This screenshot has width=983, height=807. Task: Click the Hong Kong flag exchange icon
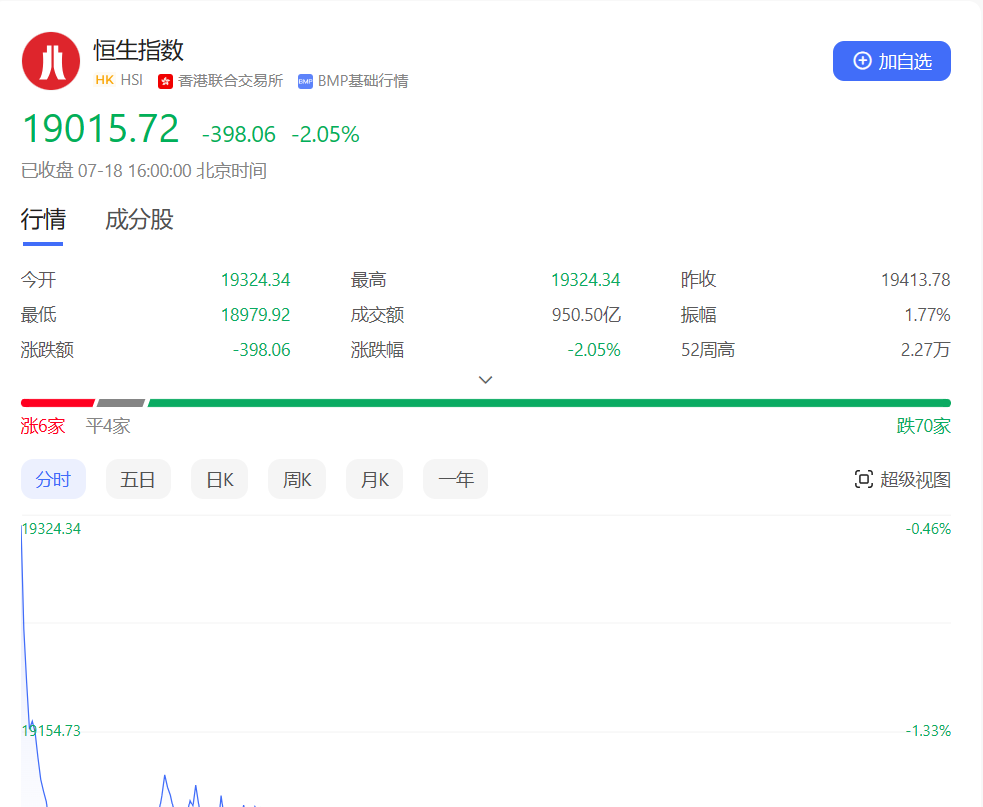coord(166,82)
